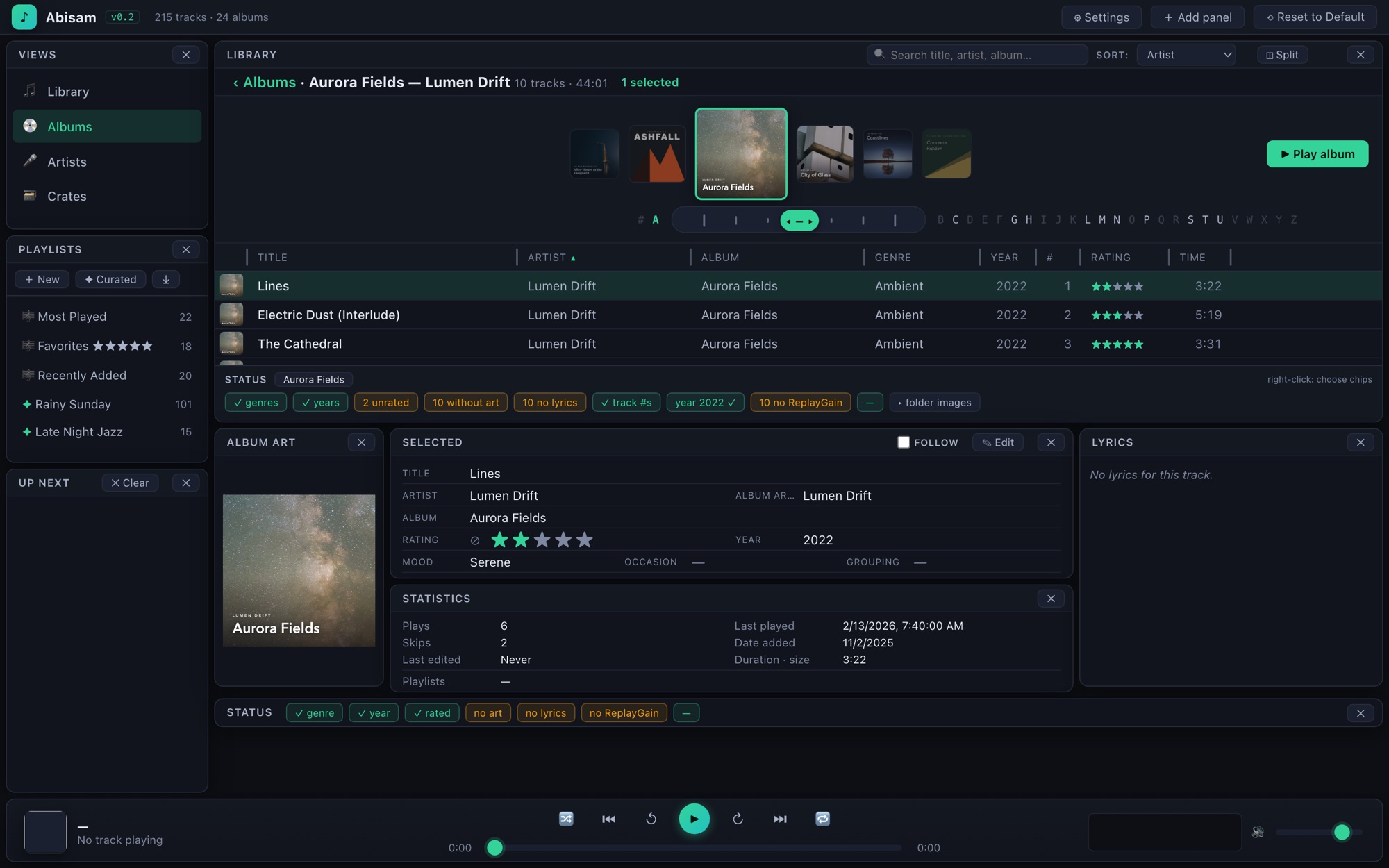Select the Coastlines album cover
Viewport: 1389px width, 868px height.
point(888,153)
